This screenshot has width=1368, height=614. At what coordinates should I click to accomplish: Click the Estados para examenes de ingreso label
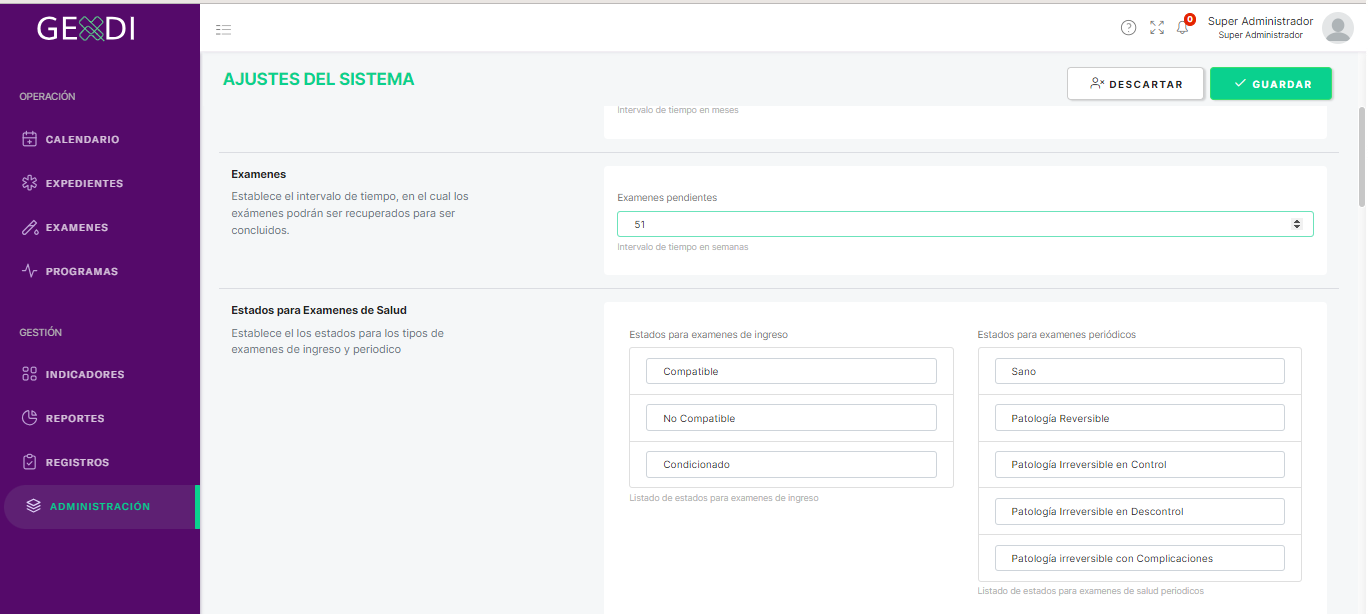coord(708,334)
